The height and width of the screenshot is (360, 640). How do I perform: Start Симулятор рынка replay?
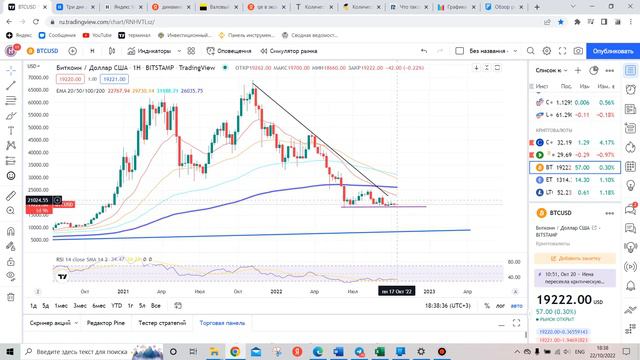[x=289, y=51]
